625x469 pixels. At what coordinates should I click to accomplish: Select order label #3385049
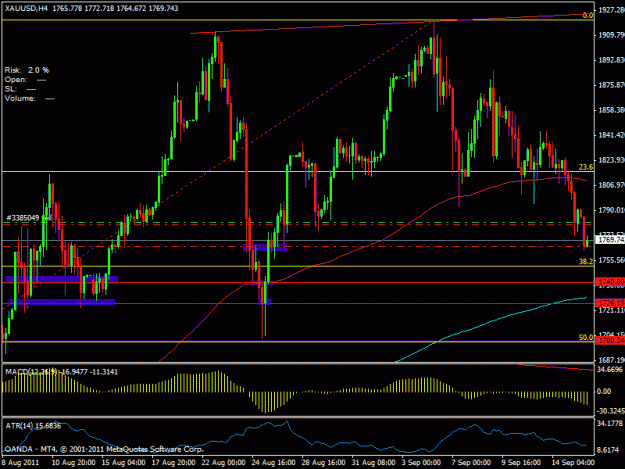point(23,218)
